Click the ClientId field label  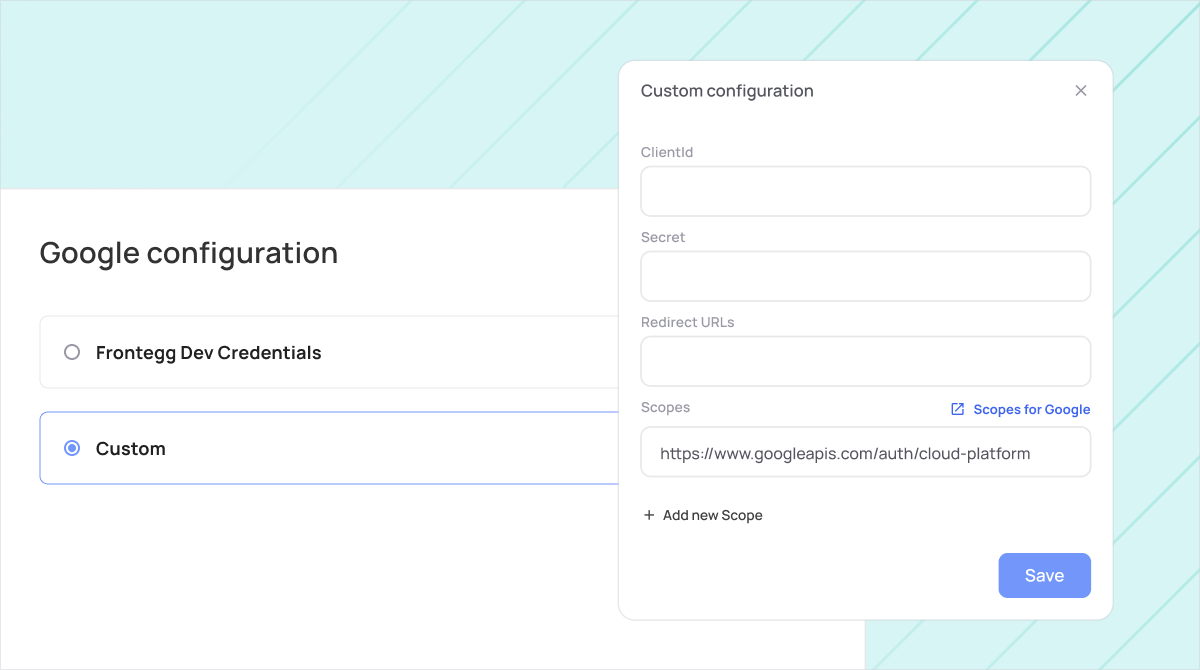pyautogui.click(x=667, y=152)
